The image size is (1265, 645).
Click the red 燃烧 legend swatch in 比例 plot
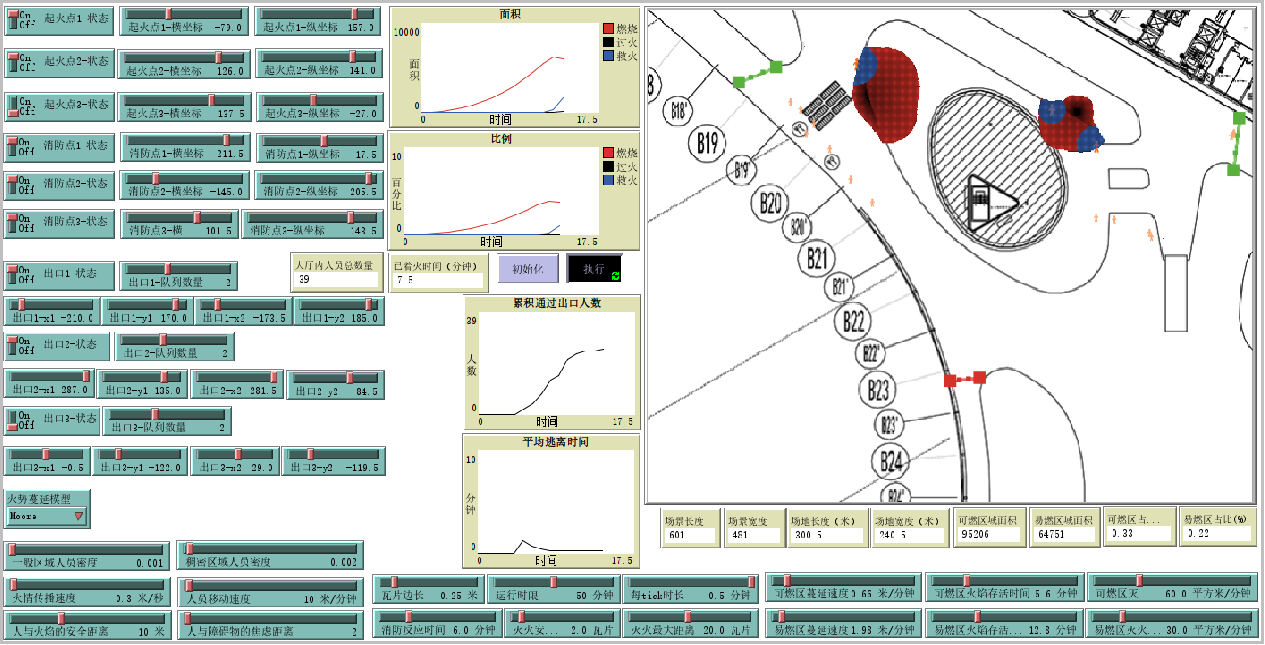click(x=609, y=153)
